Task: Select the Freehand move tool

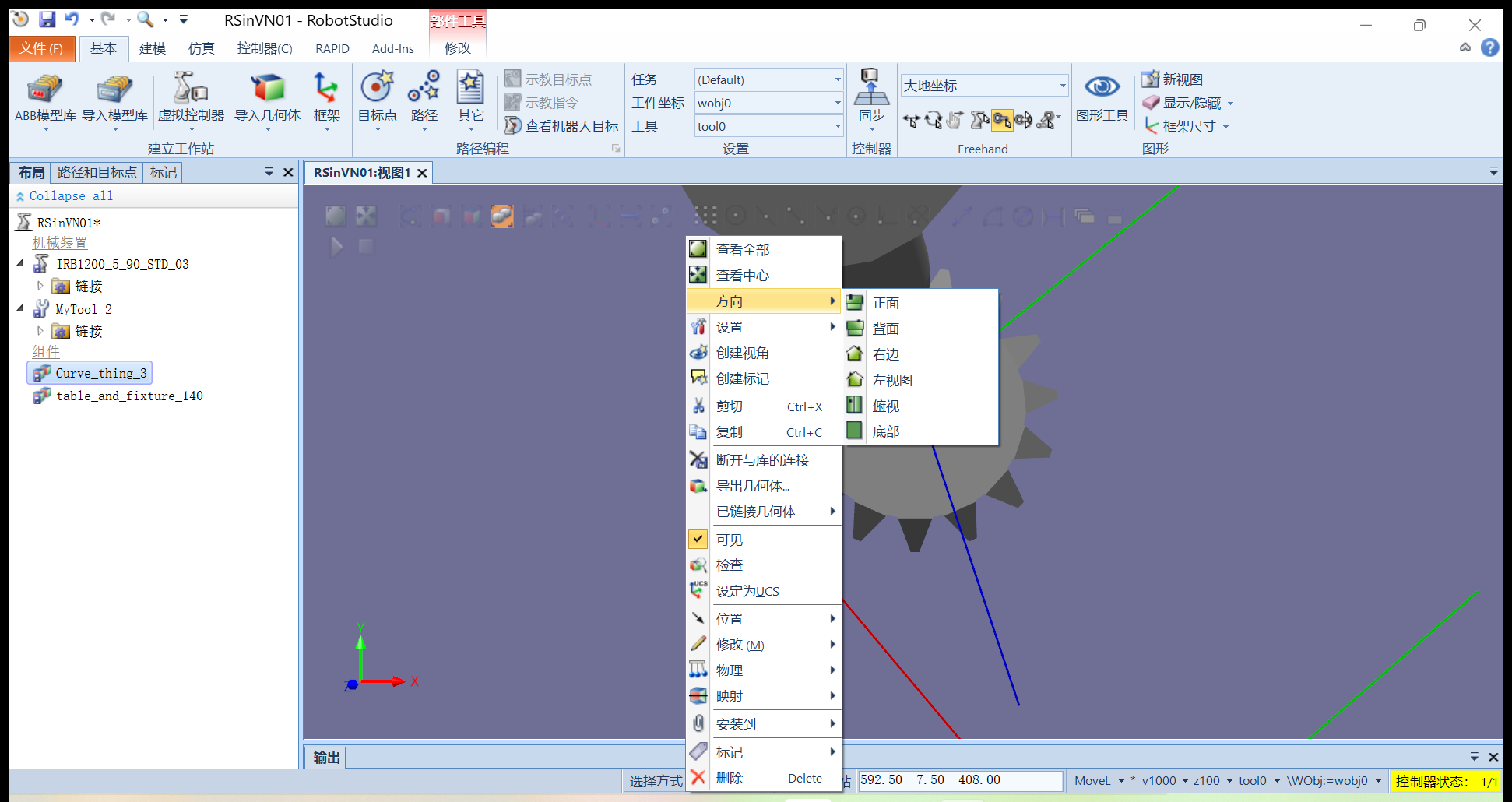Action: (x=911, y=120)
